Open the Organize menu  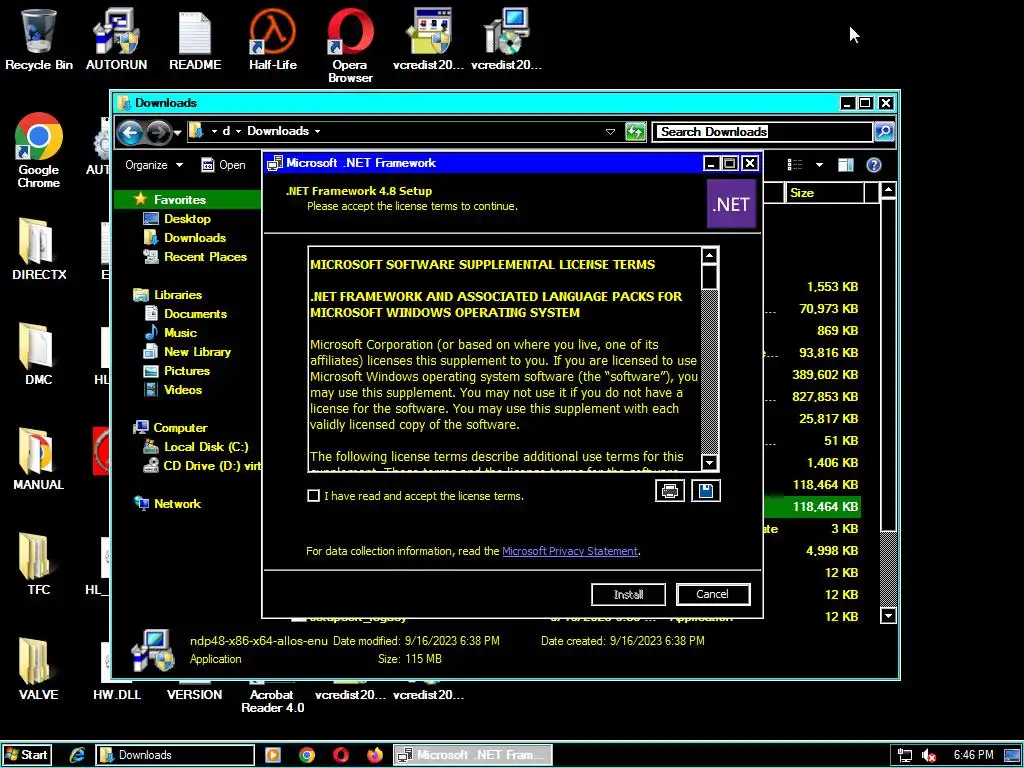tap(154, 165)
